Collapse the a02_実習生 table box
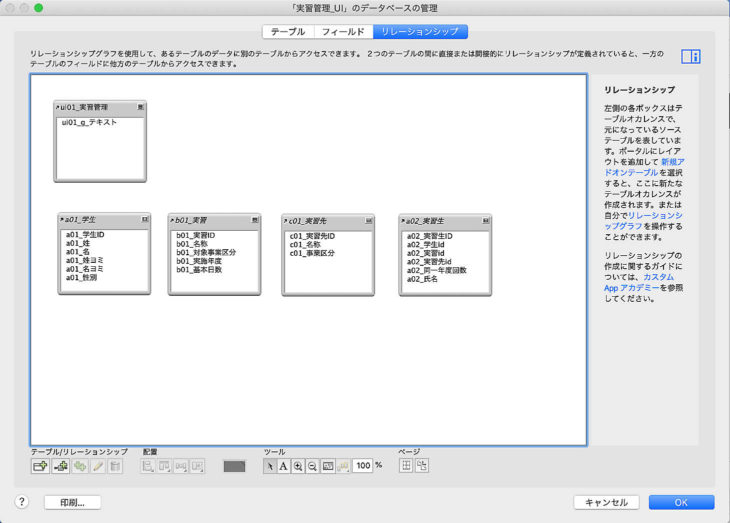The image size is (730, 523). pyautogui.click(x=487, y=220)
